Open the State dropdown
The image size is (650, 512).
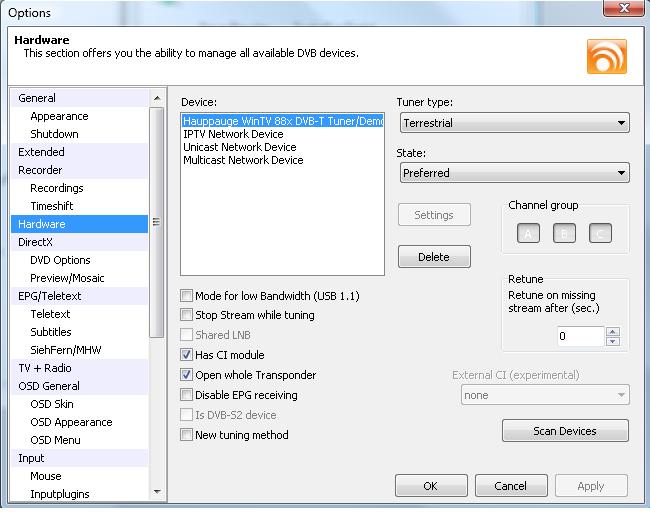coord(514,173)
